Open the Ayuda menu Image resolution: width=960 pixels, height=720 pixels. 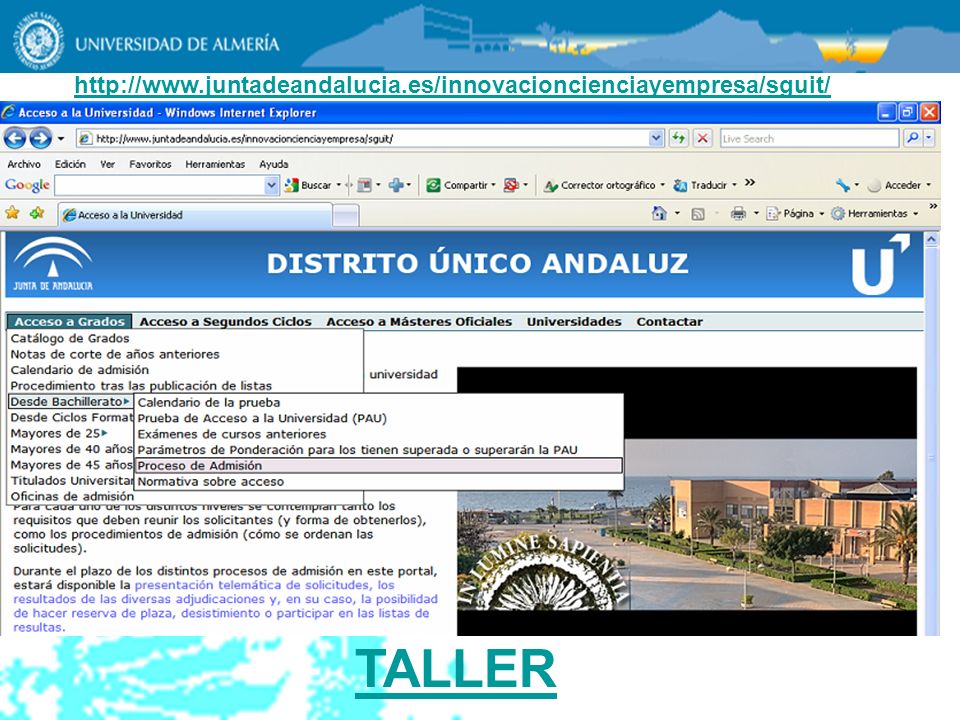[x=274, y=164]
